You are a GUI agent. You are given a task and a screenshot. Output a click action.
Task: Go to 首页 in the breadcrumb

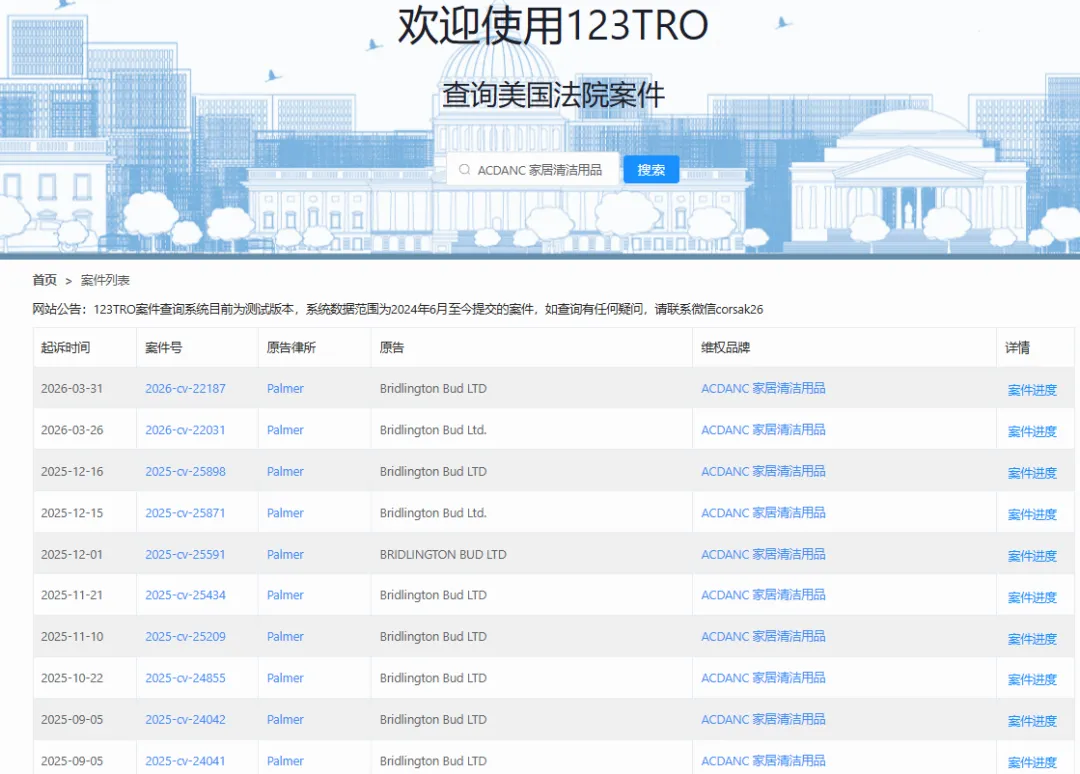[45, 280]
